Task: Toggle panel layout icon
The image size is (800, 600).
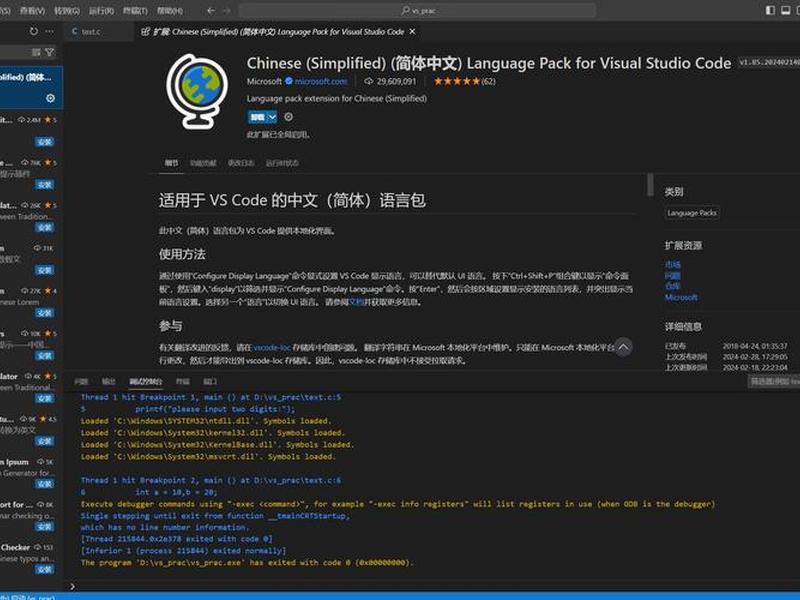Action: [786, 10]
